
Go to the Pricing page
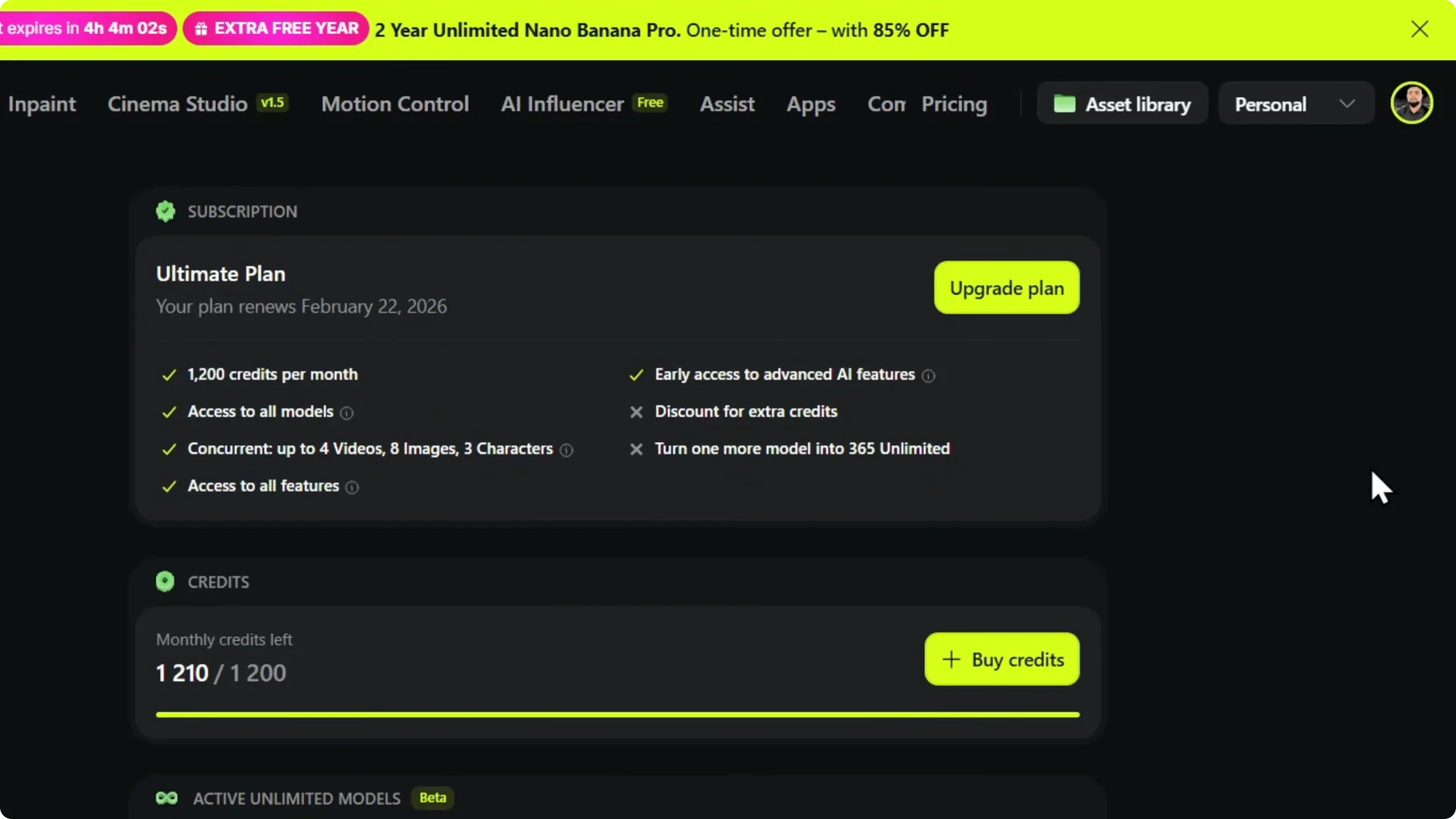(954, 104)
